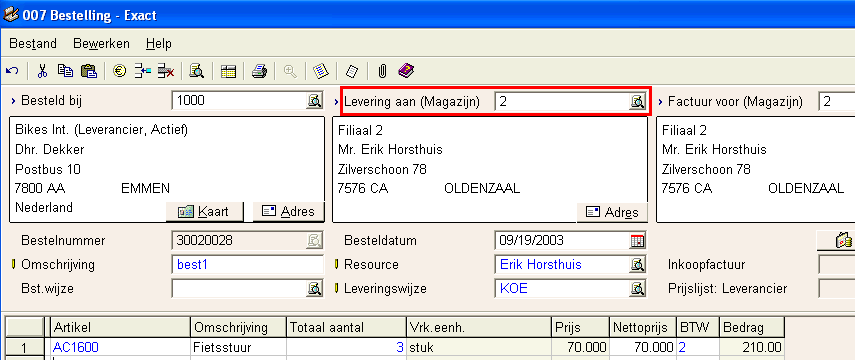Image resolution: width=855 pixels, height=360 pixels.
Task: Click the Undo arrow in toolbar
Action: click(x=13, y=71)
